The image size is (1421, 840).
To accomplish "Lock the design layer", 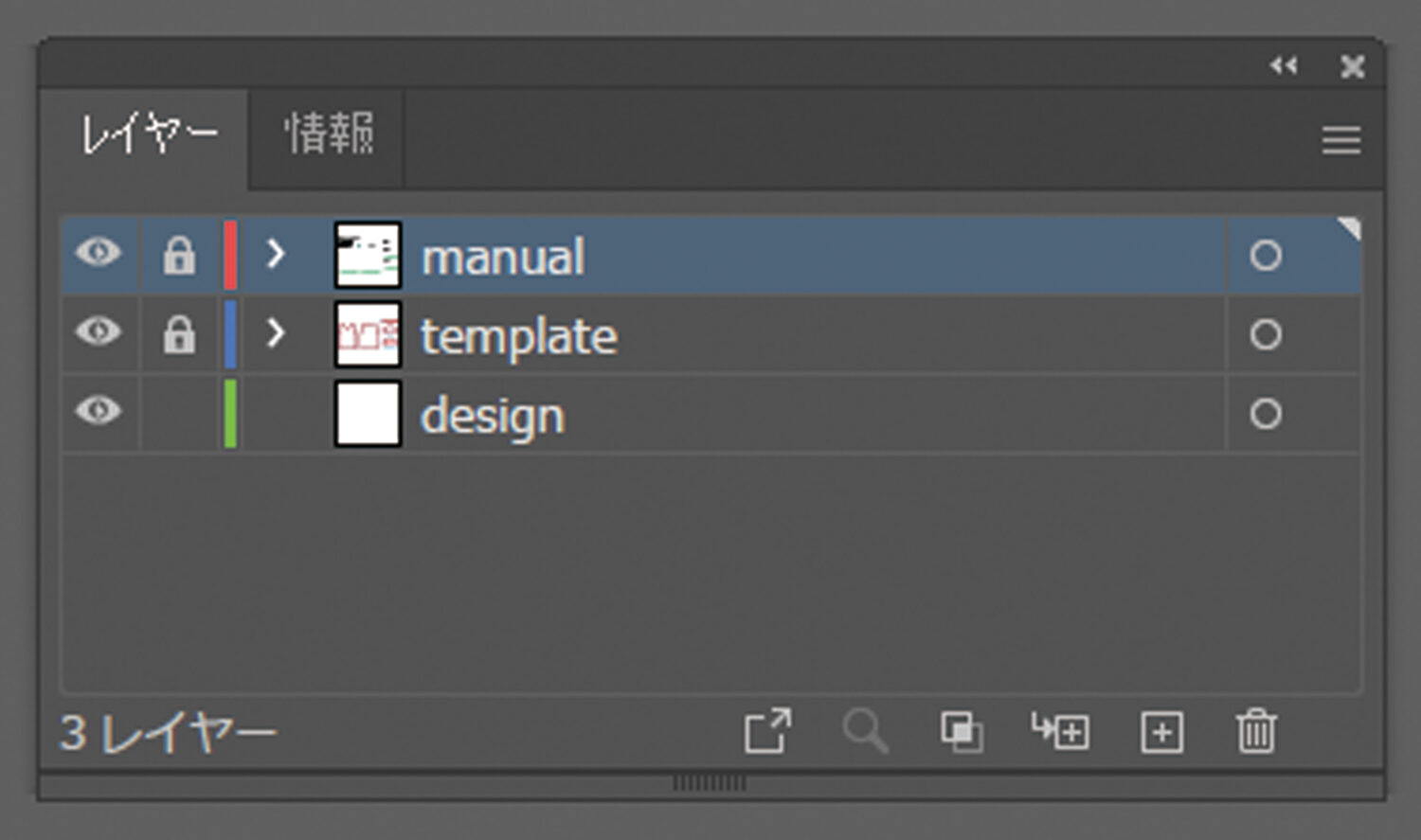I will (179, 414).
